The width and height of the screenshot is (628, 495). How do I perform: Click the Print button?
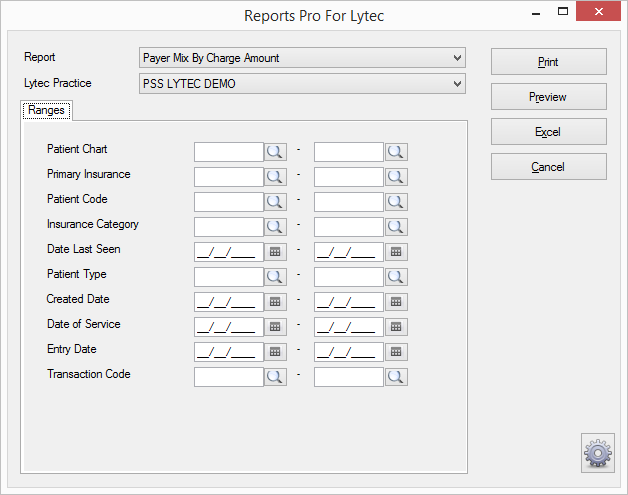point(549,62)
